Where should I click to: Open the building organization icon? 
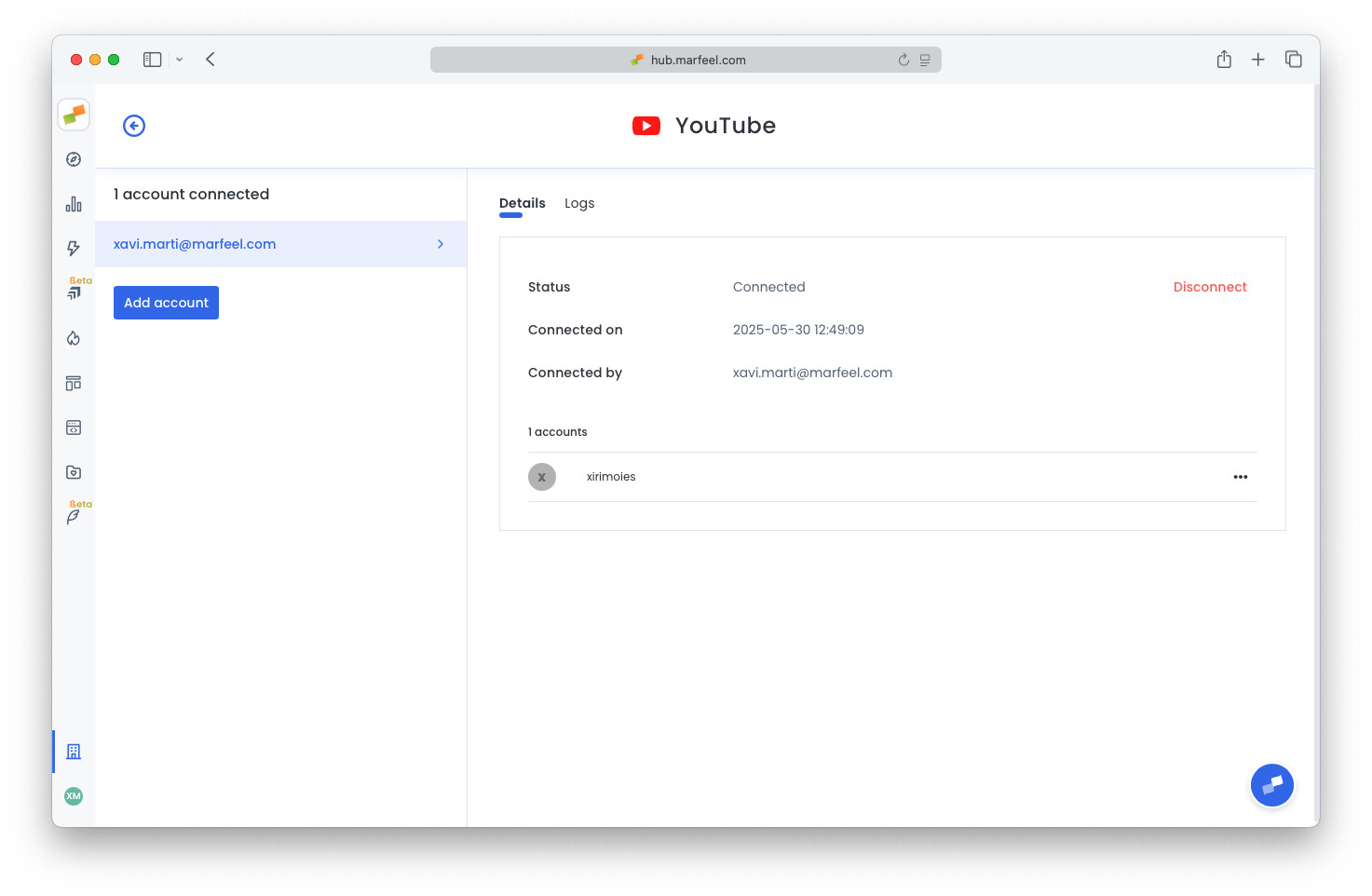point(74,751)
